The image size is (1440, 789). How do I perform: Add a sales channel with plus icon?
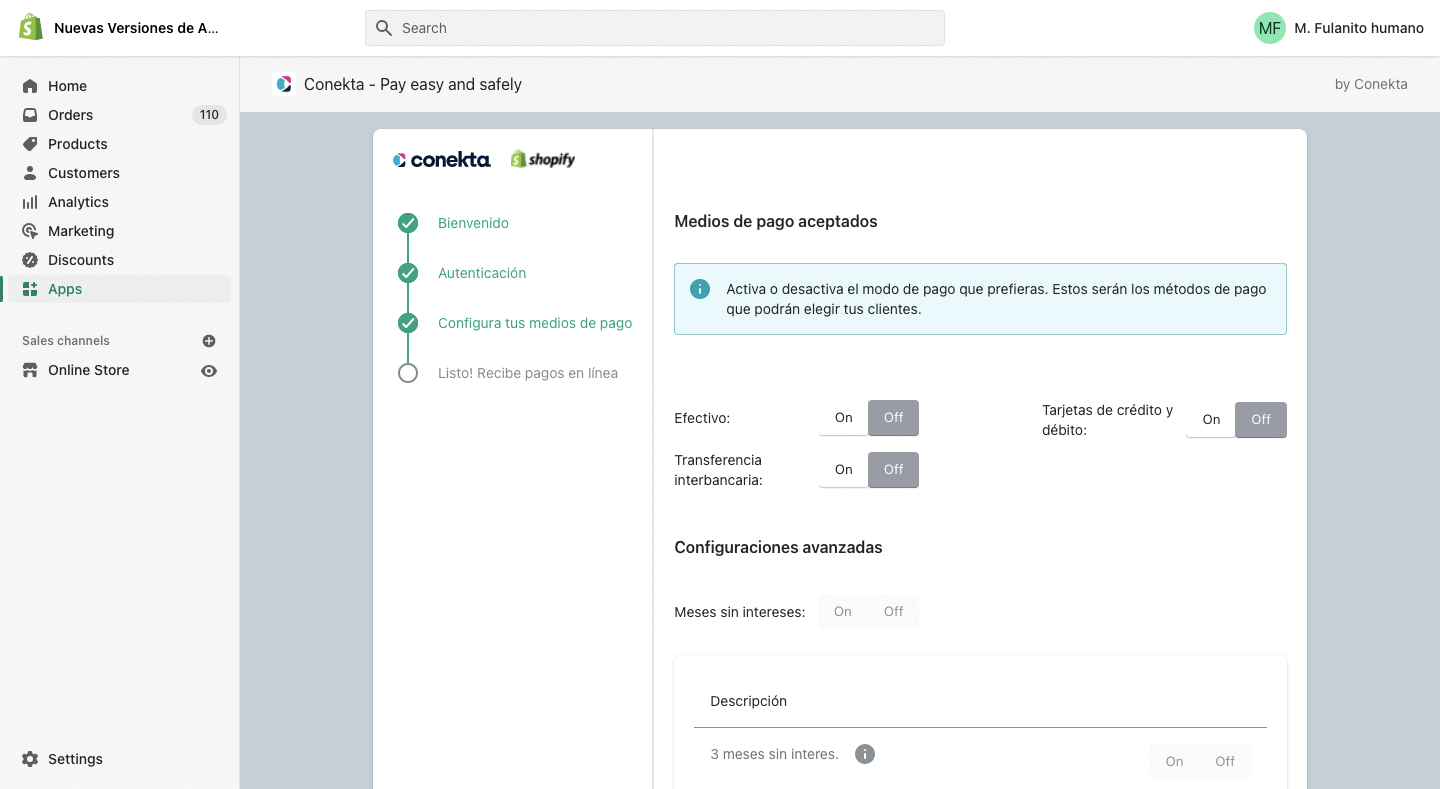click(209, 341)
